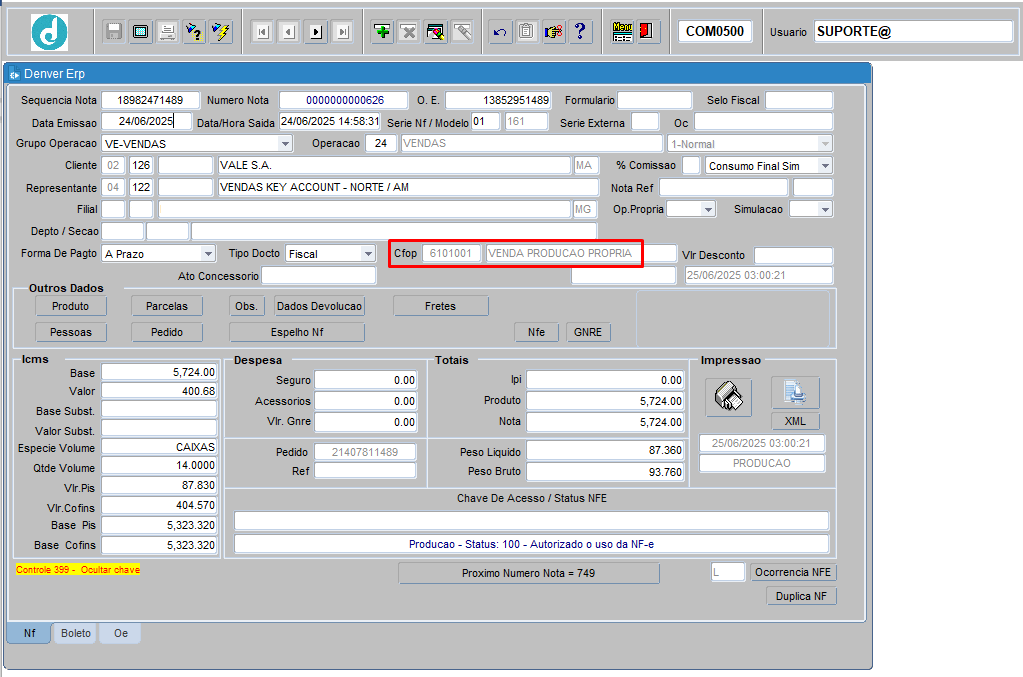
Task: Open help with the question mark icon
Action: (580, 31)
